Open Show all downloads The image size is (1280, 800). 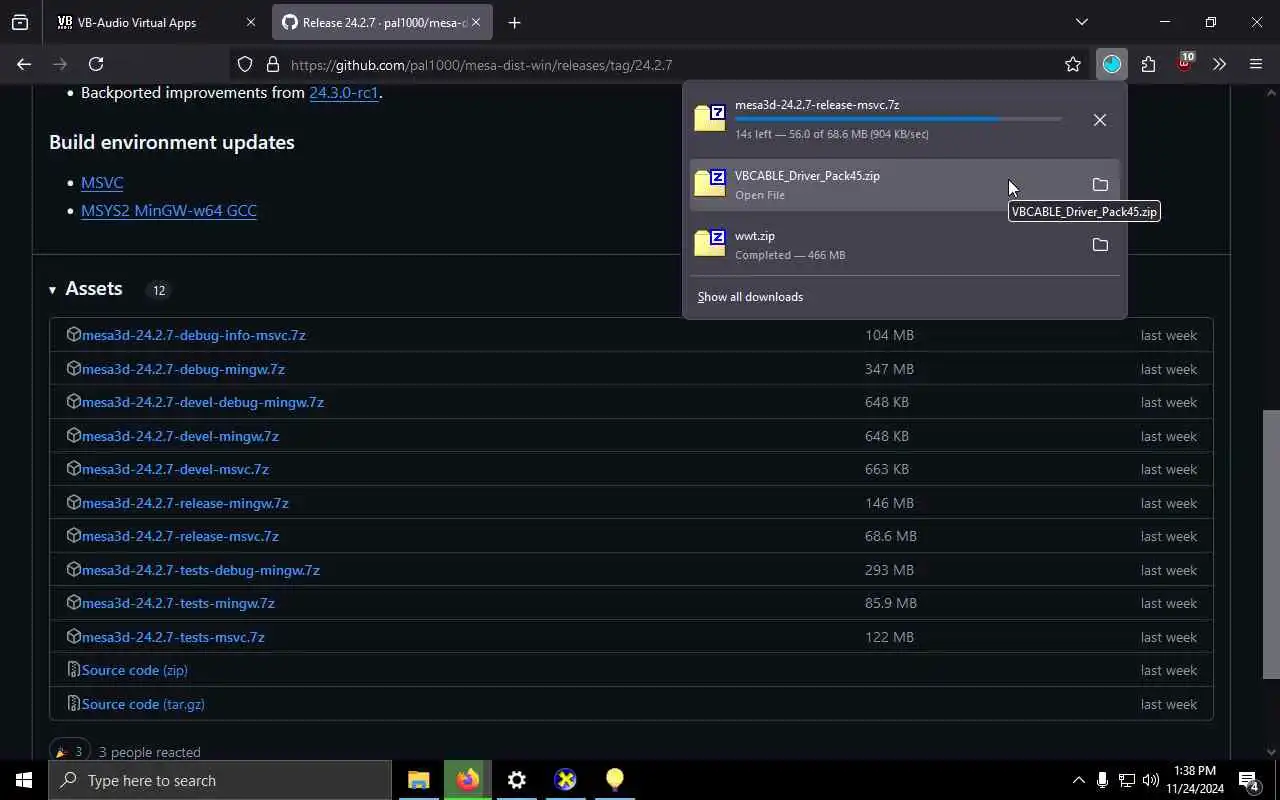click(x=750, y=297)
